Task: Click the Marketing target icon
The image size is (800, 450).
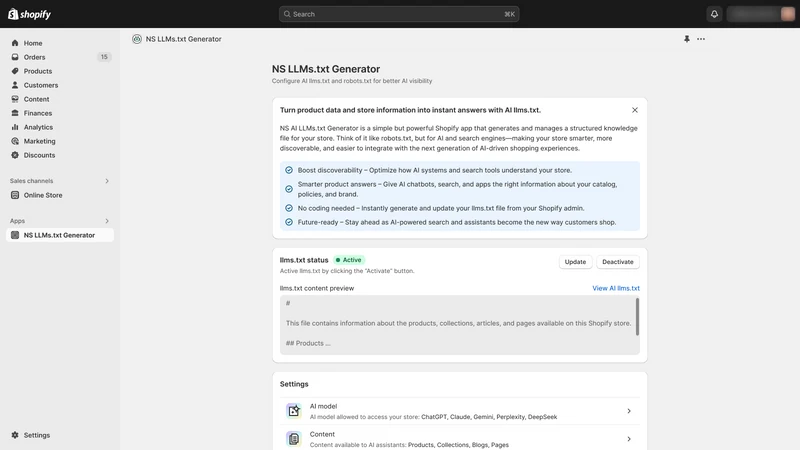Action: 15,141
